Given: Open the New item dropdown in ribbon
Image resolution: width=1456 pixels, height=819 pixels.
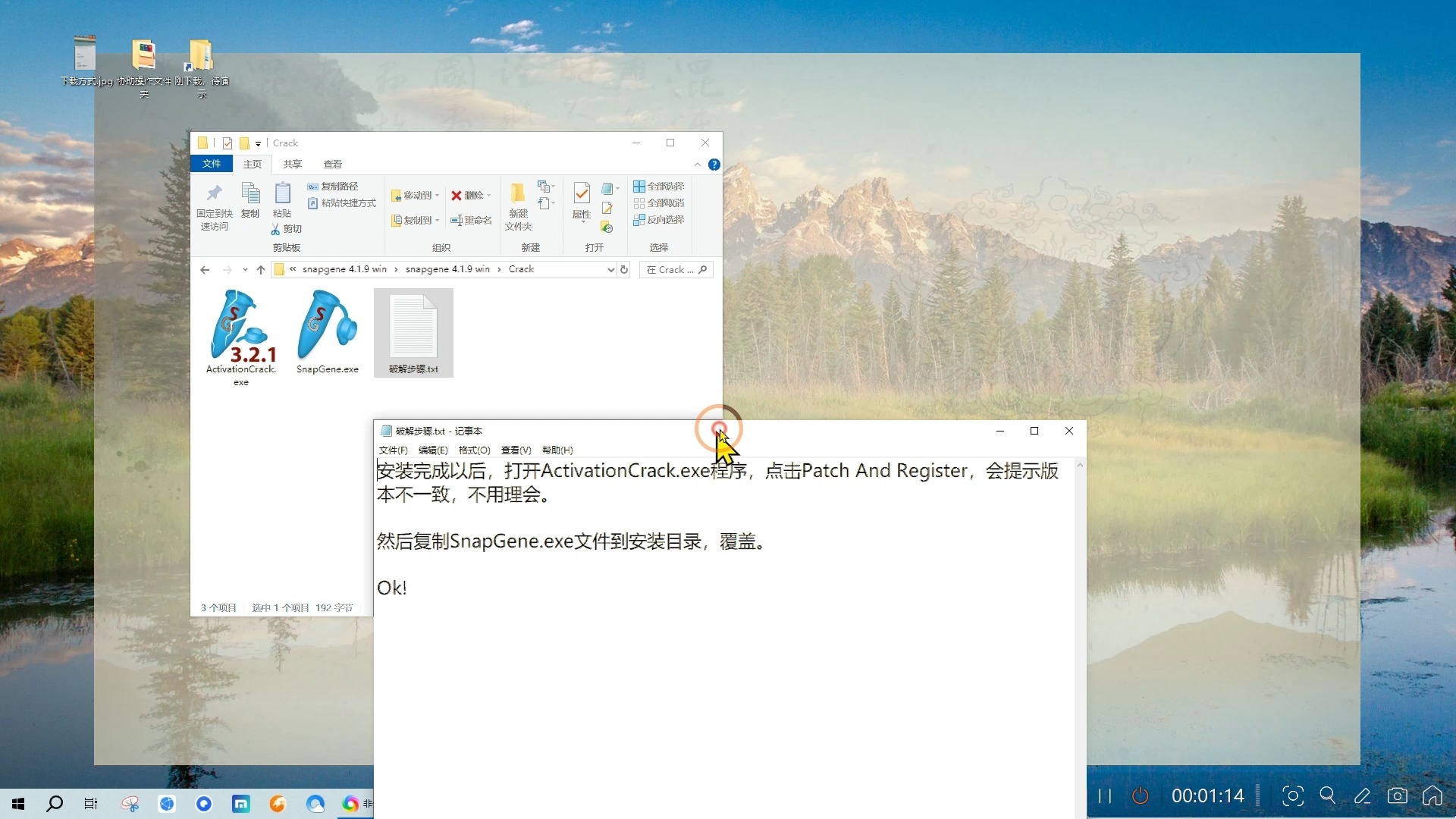Looking at the screenshot, I should (546, 187).
